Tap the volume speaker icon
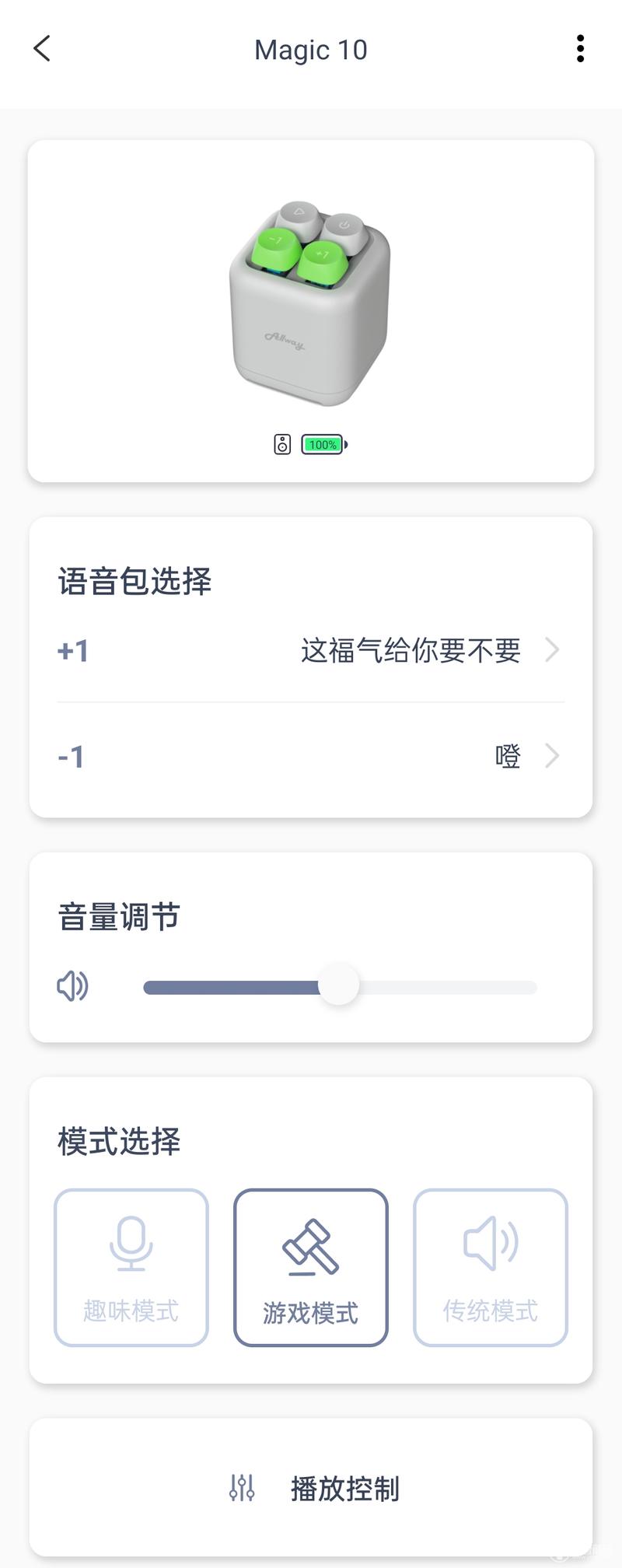Screen dimensions: 622x1568 73,986
